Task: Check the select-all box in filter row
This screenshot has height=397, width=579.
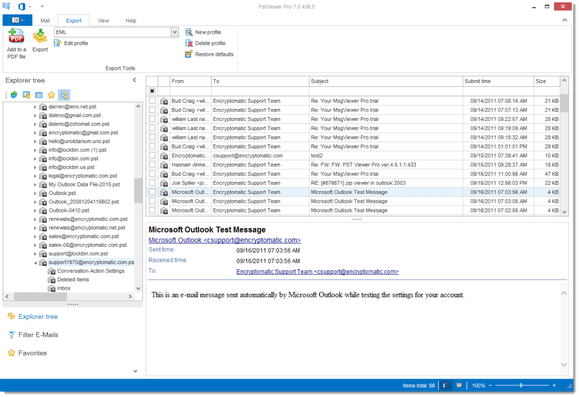Action: click(x=152, y=91)
